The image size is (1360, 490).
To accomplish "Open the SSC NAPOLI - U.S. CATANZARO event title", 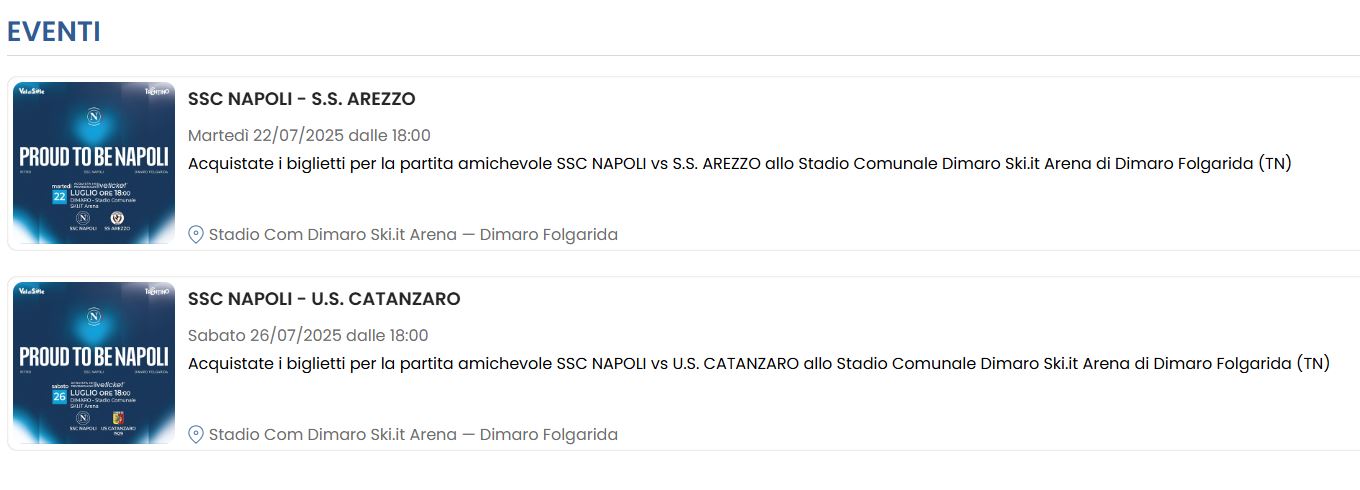I will [x=324, y=299].
